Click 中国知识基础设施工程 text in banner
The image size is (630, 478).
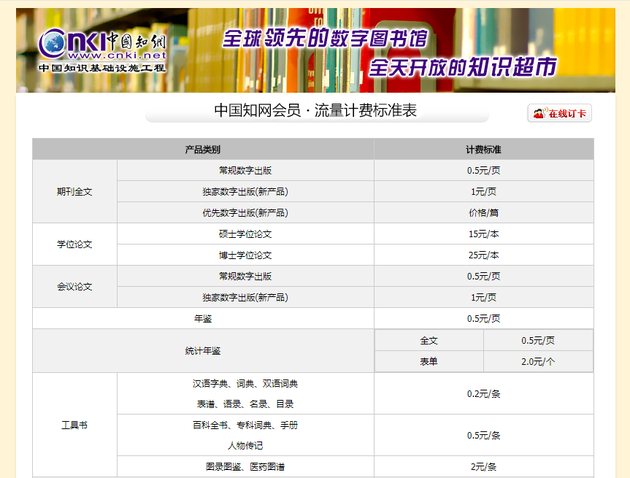(102, 67)
